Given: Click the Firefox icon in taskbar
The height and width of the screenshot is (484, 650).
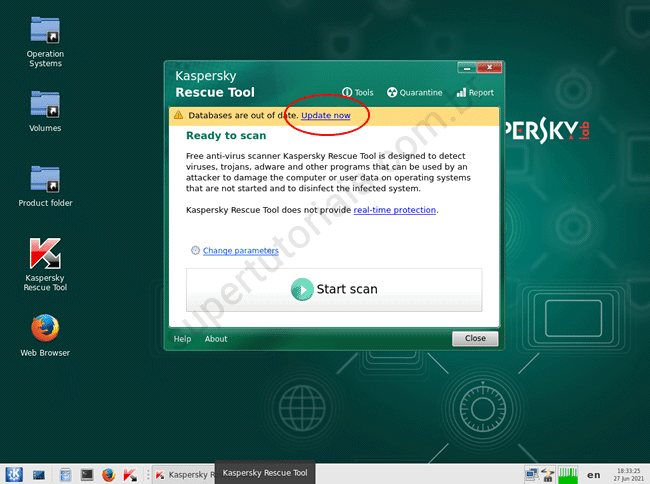Looking at the screenshot, I should [108, 474].
